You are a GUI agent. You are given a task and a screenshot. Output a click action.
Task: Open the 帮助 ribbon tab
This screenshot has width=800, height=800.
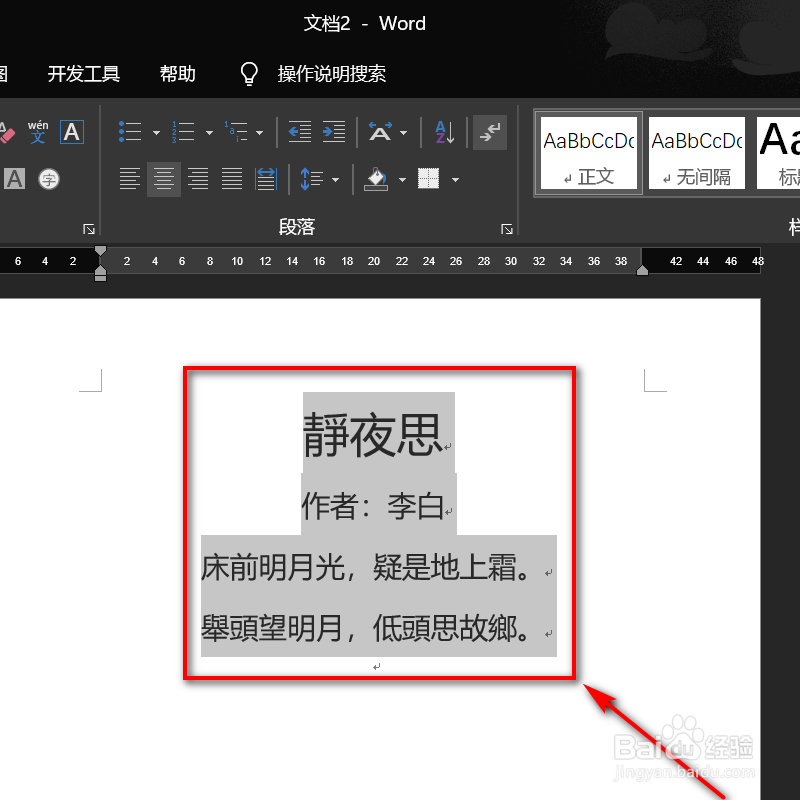click(x=177, y=73)
